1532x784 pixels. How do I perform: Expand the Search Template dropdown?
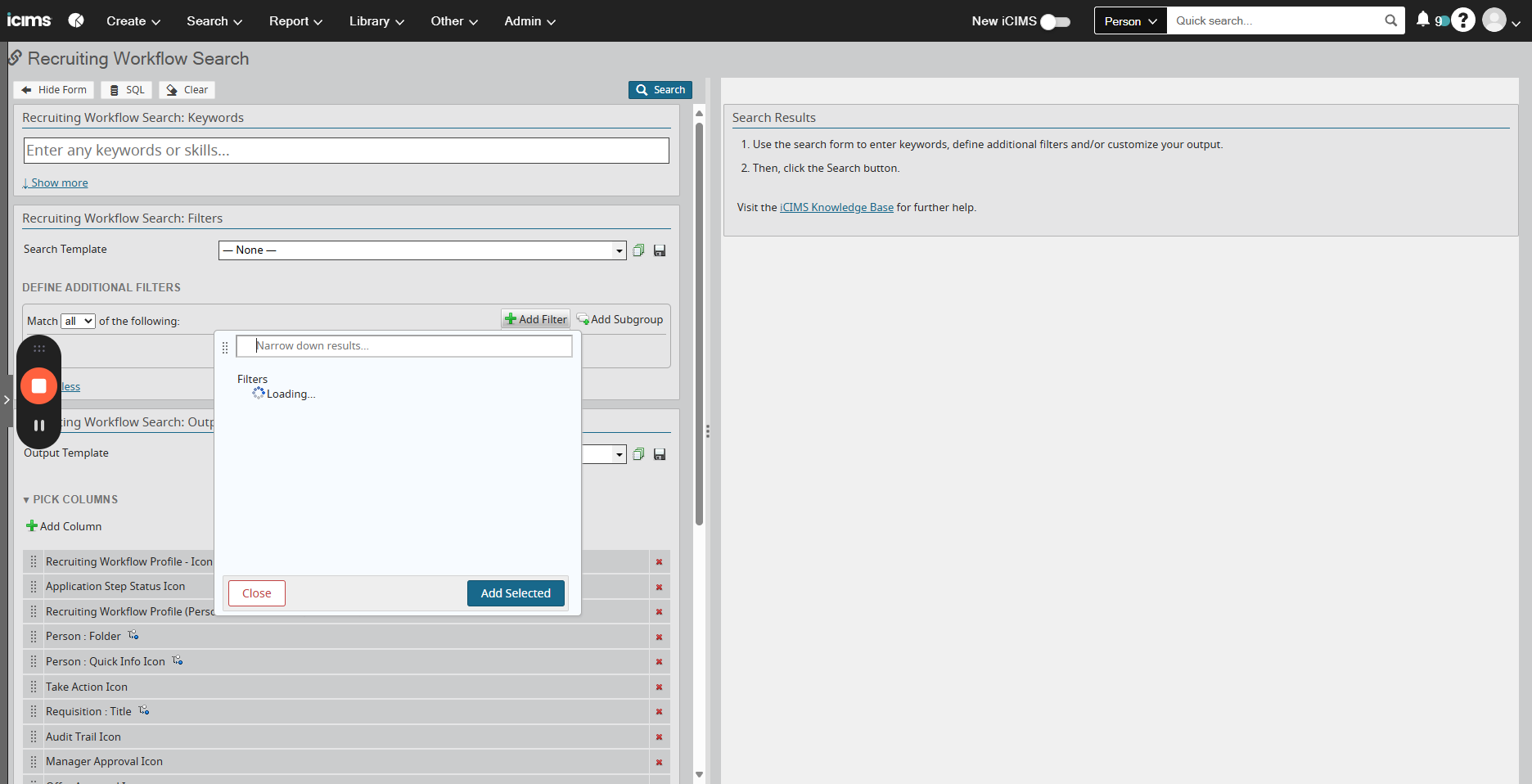click(x=620, y=250)
